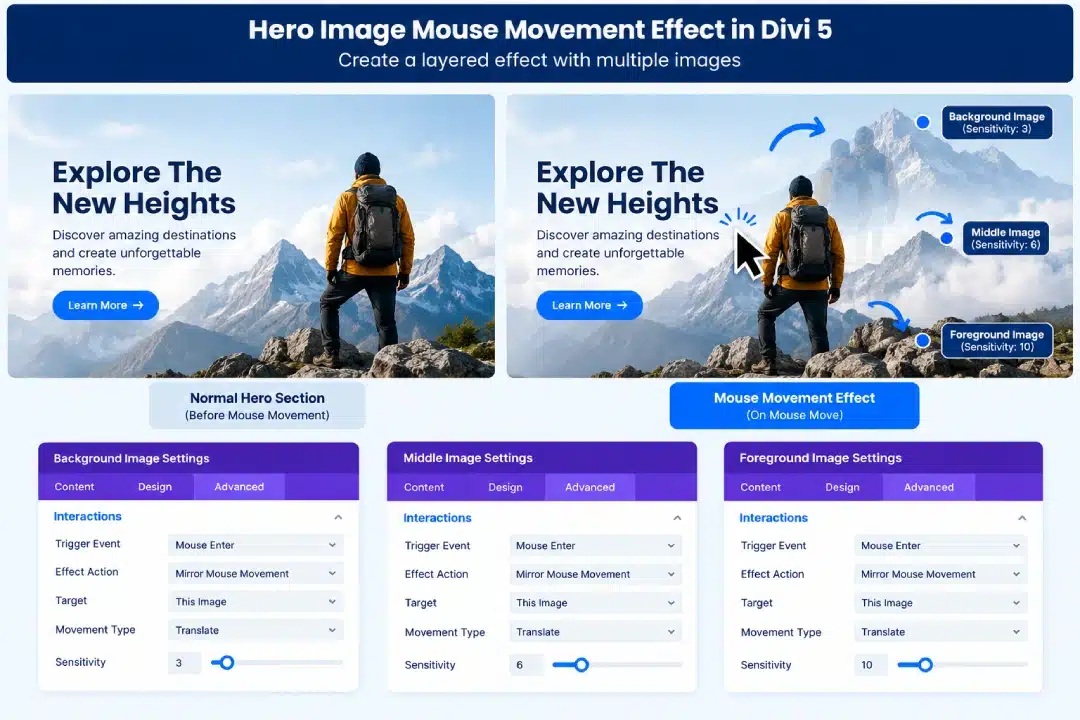This screenshot has height=720, width=1080.
Task: Open Movement Type dropdown in Foreground Image Settings
Action: pyautogui.click(x=941, y=632)
